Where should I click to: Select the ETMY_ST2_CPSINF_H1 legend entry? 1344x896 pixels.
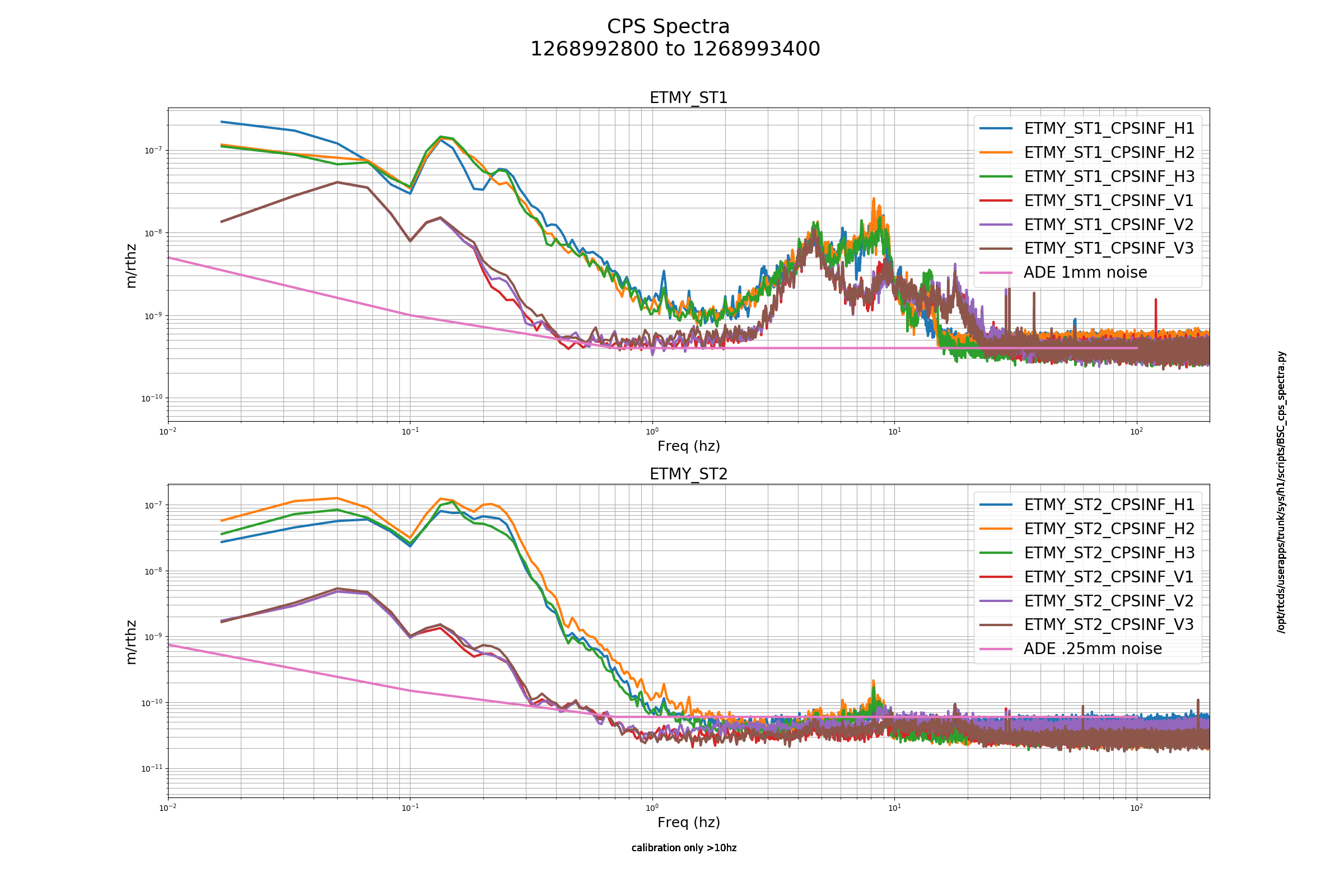[1086, 505]
